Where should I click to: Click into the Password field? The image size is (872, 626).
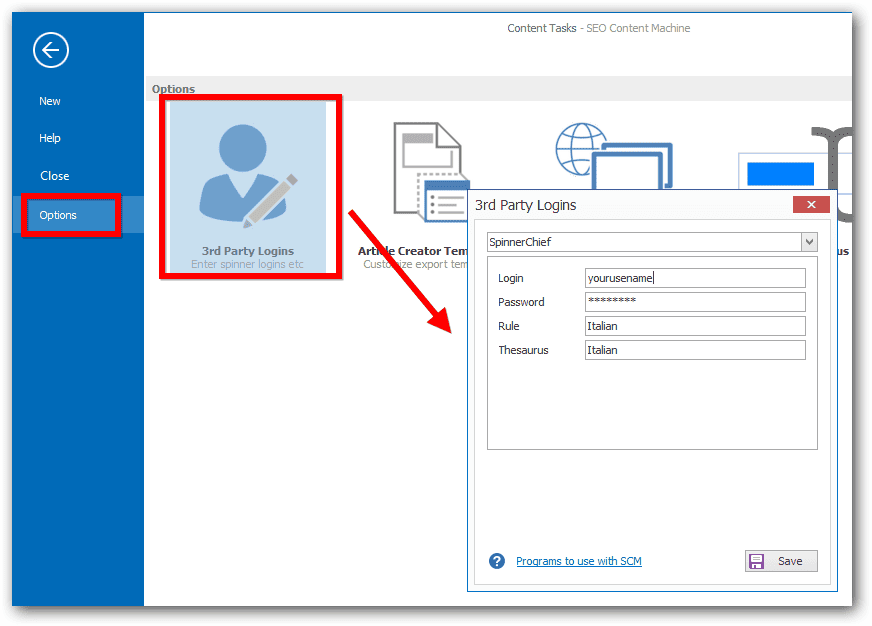coord(695,302)
